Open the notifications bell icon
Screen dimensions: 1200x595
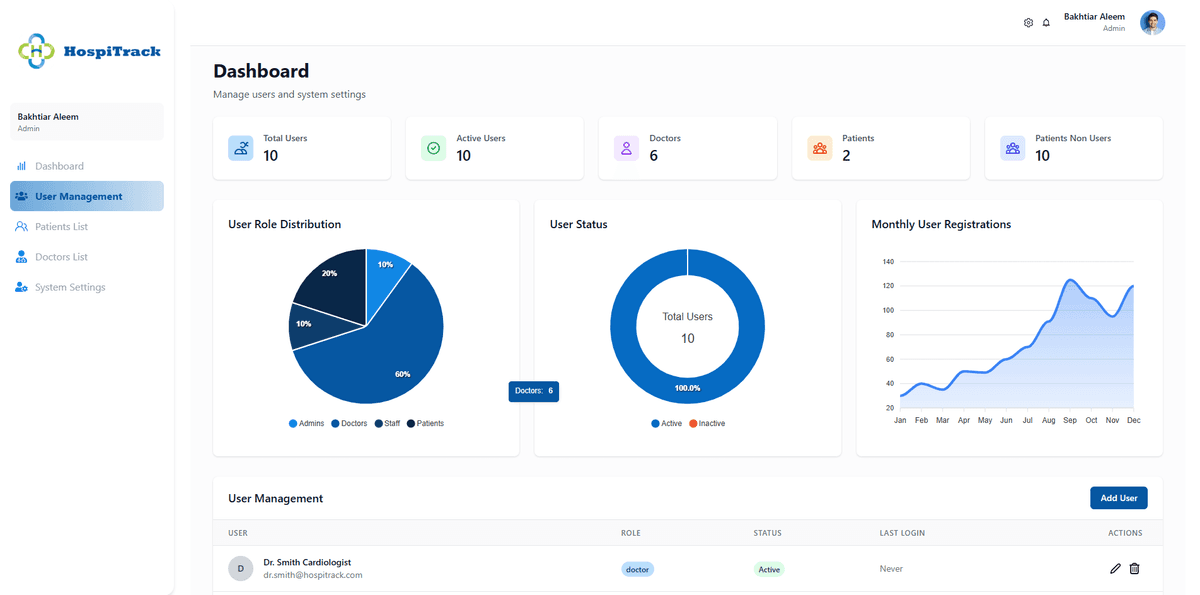1046,23
